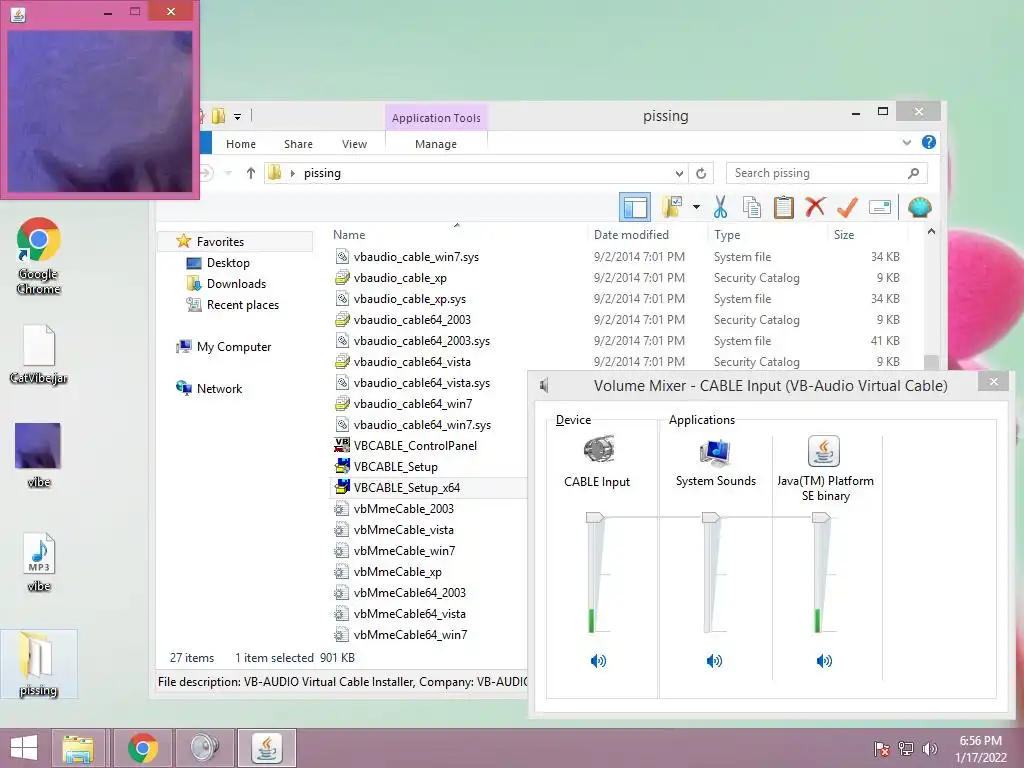This screenshot has height=768, width=1024.
Task: Select the pissing folder on desktop
Action: tap(39, 665)
